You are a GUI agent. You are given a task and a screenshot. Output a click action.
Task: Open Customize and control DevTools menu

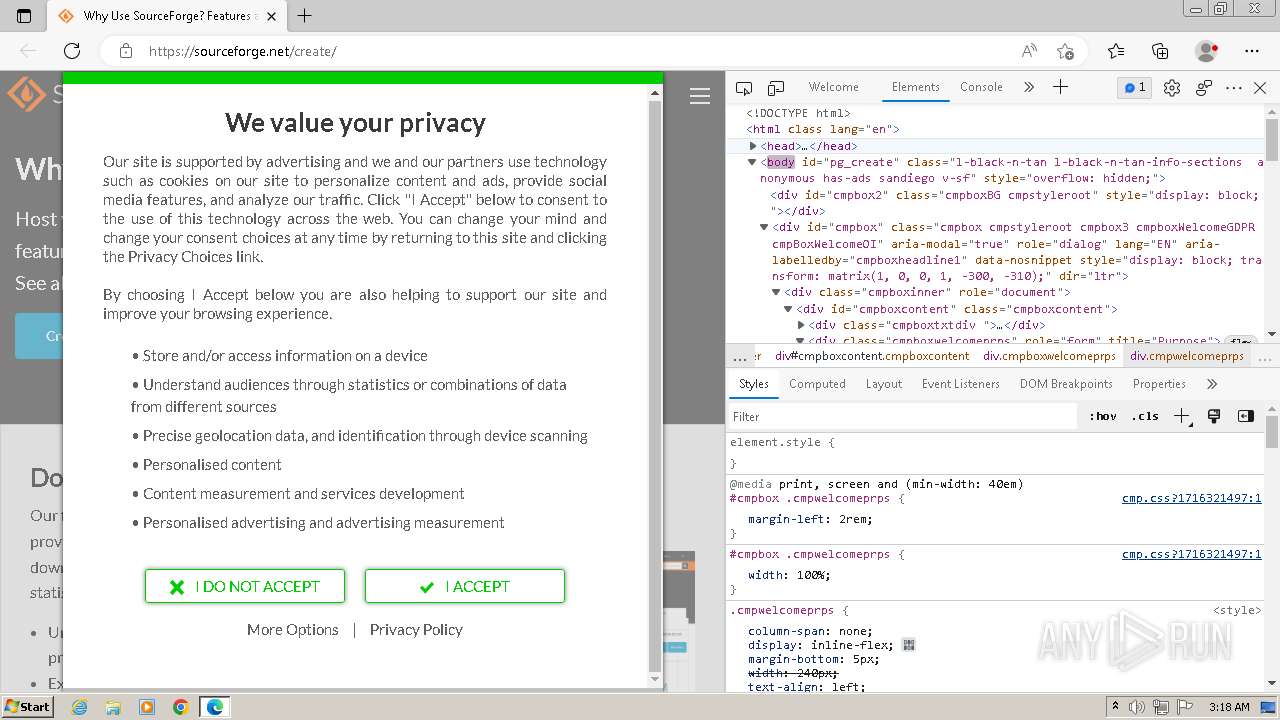[1234, 88]
